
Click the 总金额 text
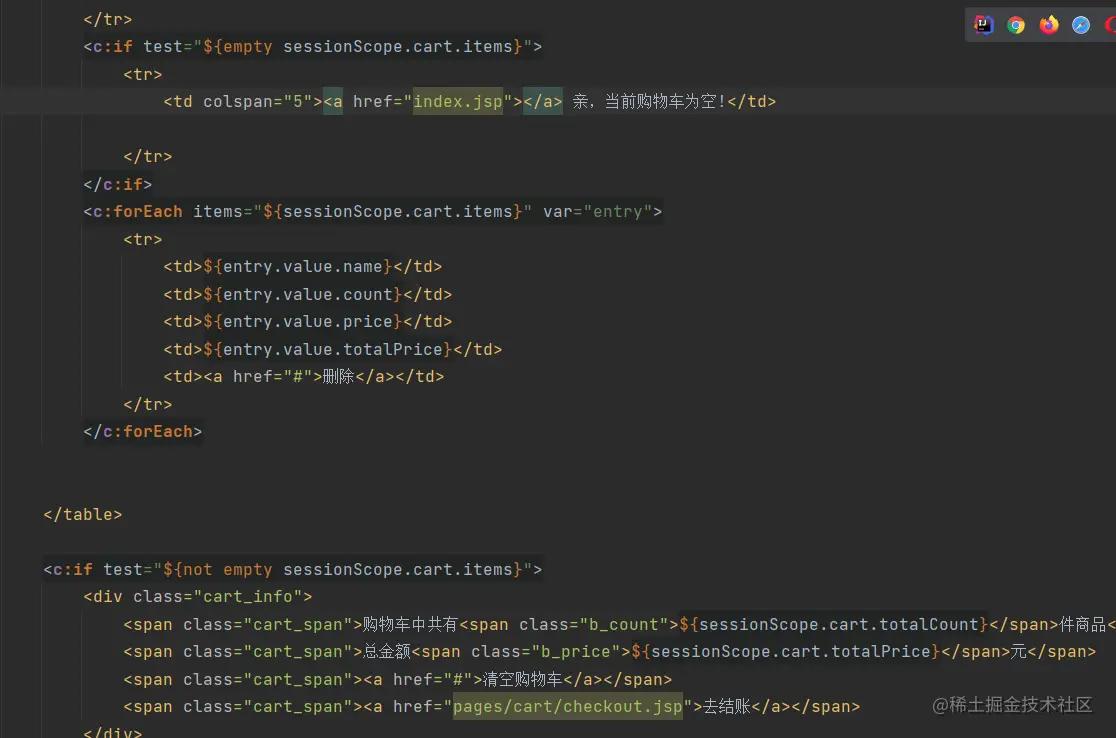(x=386, y=652)
